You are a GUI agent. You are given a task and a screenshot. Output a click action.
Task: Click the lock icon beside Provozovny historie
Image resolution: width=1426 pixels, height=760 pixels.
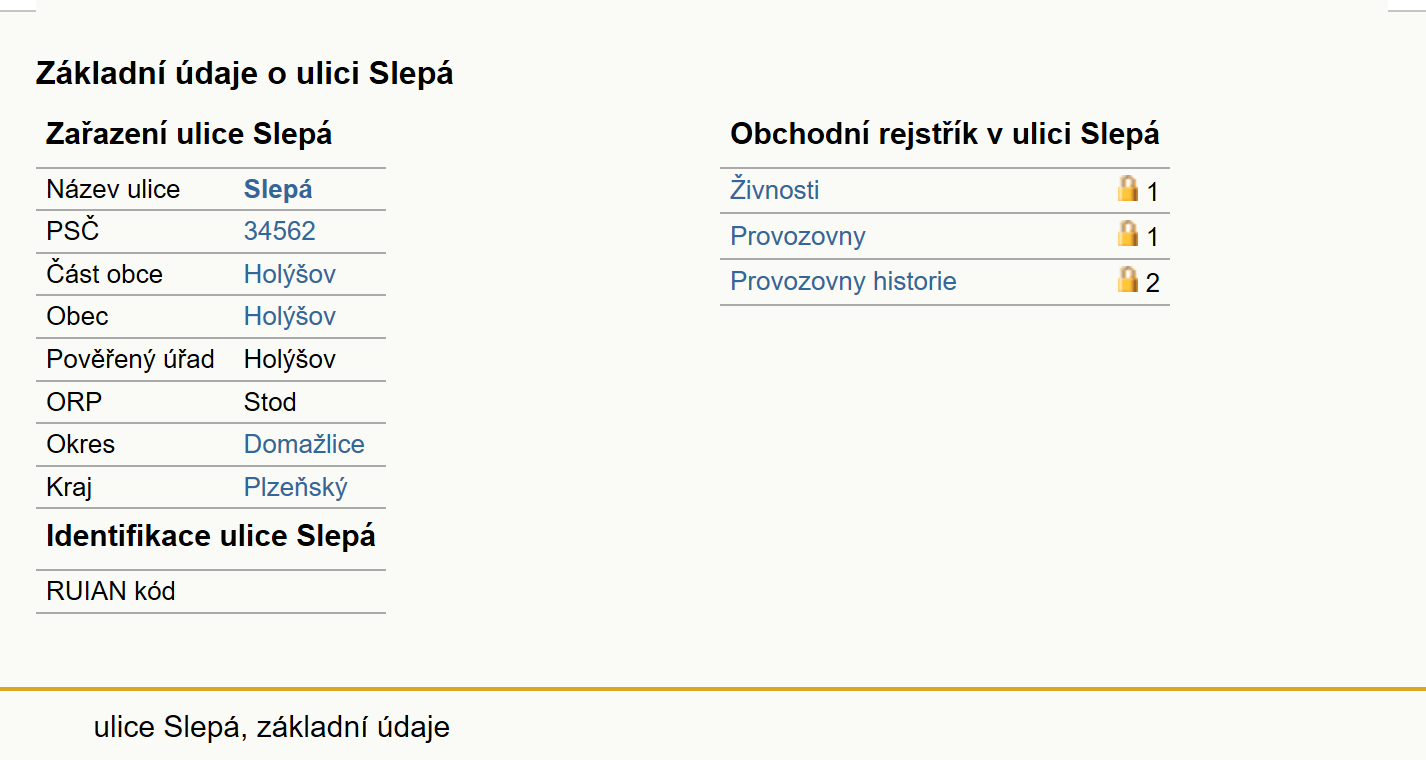click(1128, 279)
